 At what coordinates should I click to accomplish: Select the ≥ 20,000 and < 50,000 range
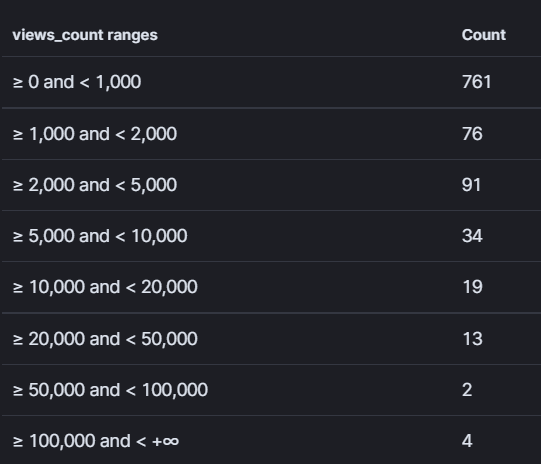pos(105,339)
